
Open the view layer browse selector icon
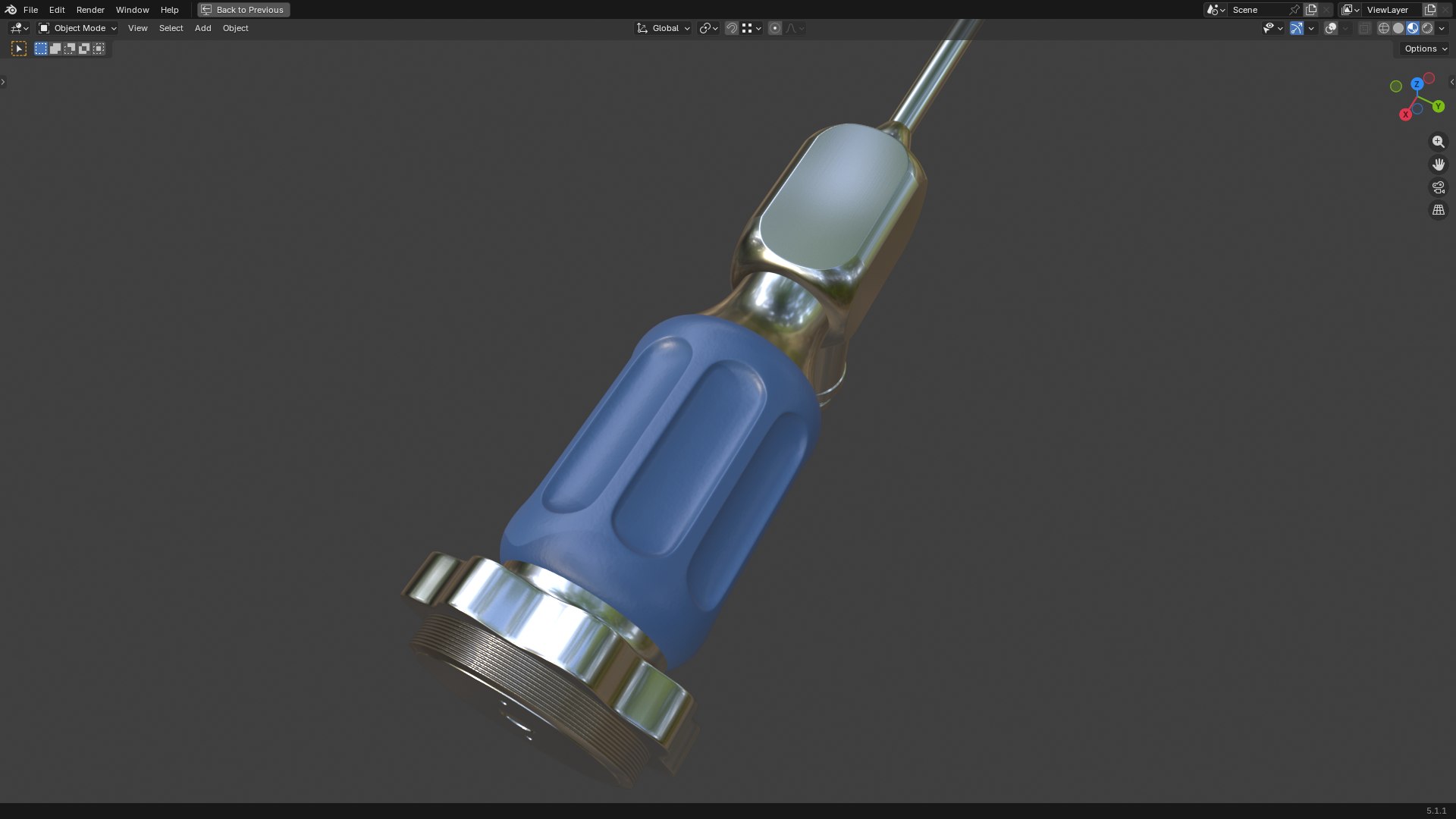(x=1350, y=10)
